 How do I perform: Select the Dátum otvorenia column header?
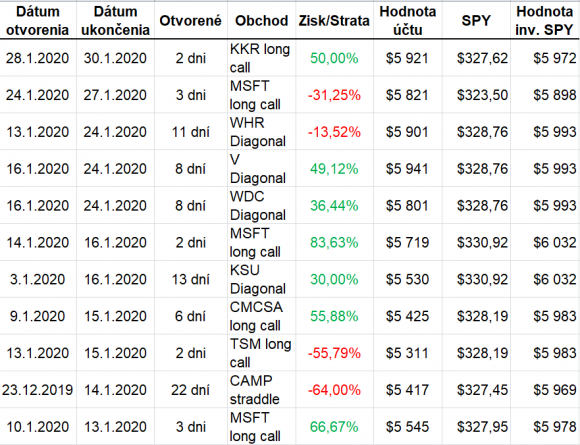click(x=38, y=20)
